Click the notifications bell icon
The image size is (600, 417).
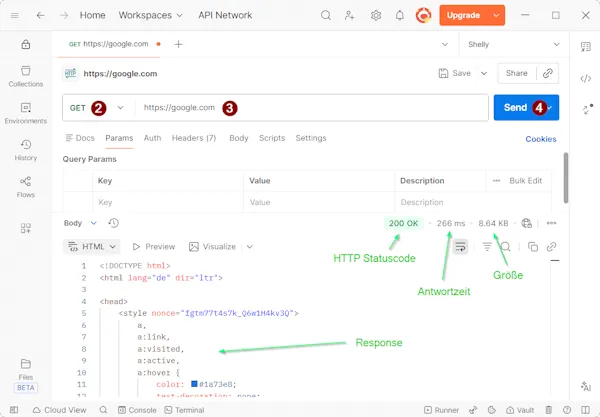[x=400, y=16]
